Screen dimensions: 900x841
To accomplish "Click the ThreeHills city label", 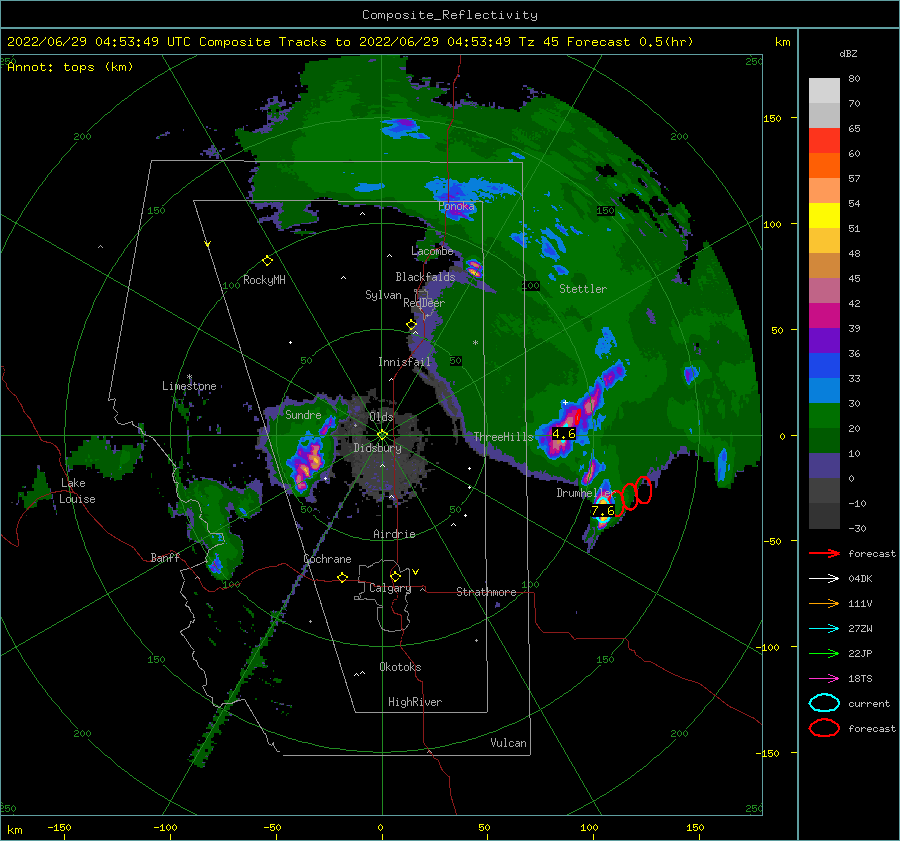I will pos(503,437).
